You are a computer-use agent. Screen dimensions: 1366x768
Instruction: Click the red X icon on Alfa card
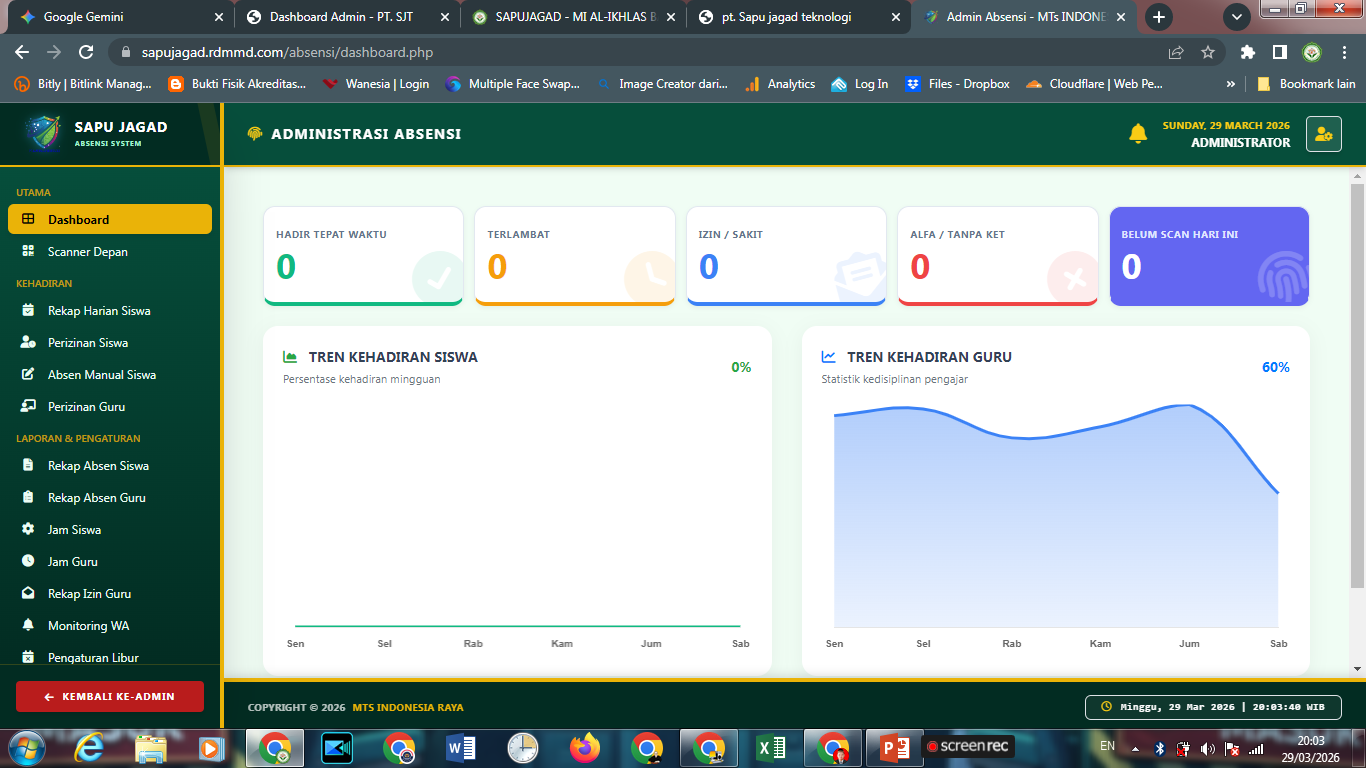(x=1073, y=278)
